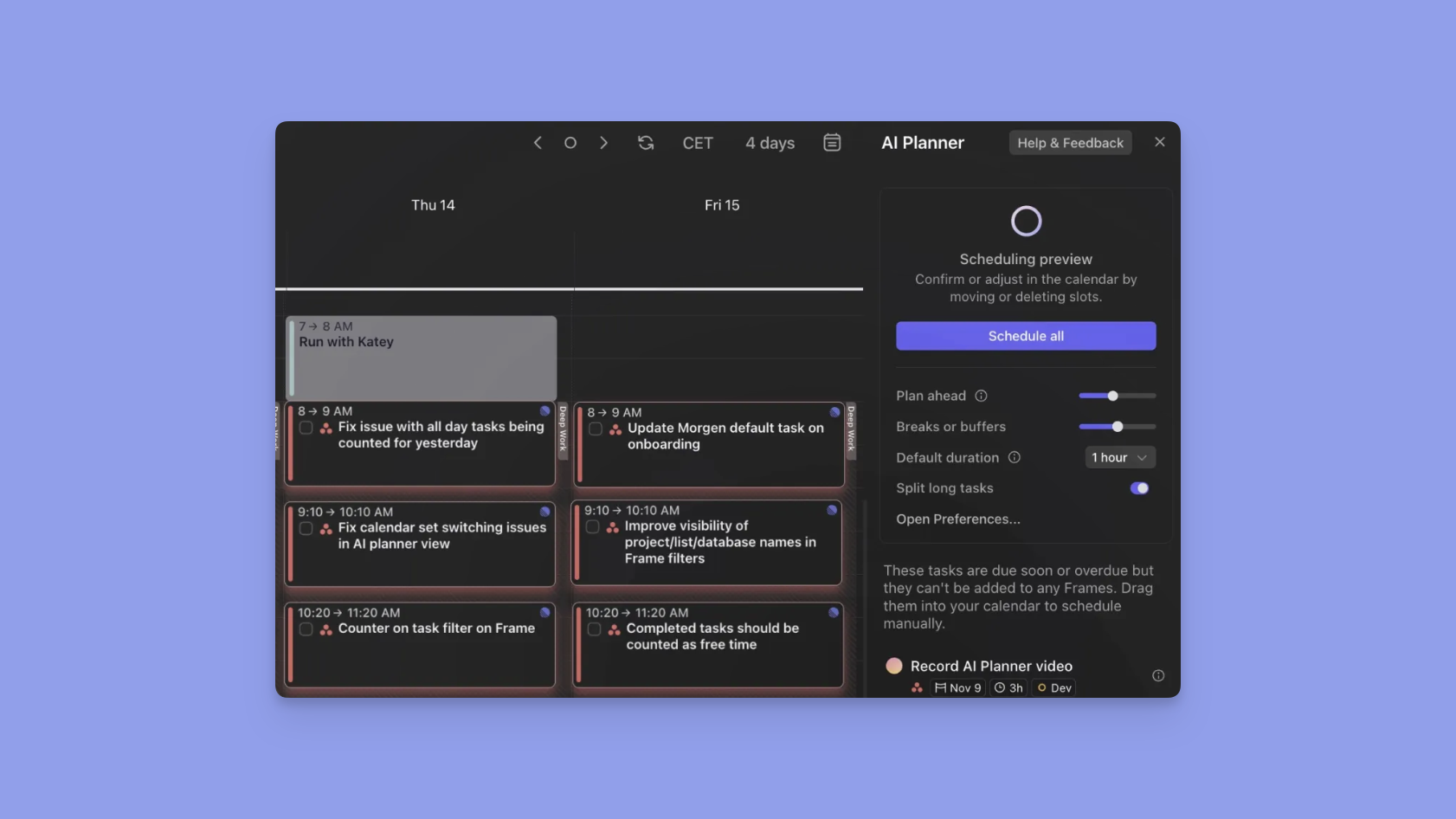The width and height of the screenshot is (1456, 819).
Task: Adjust the Breaks or buffers slider
Action: point(1118,427)
